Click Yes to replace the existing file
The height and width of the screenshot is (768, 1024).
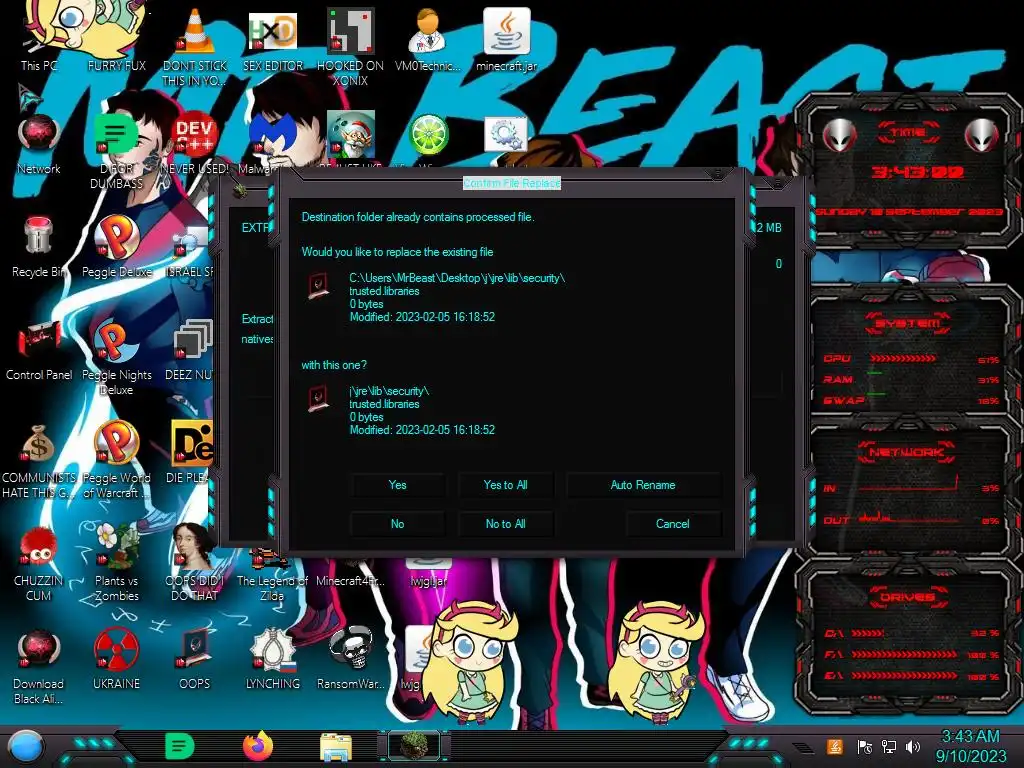397,485
